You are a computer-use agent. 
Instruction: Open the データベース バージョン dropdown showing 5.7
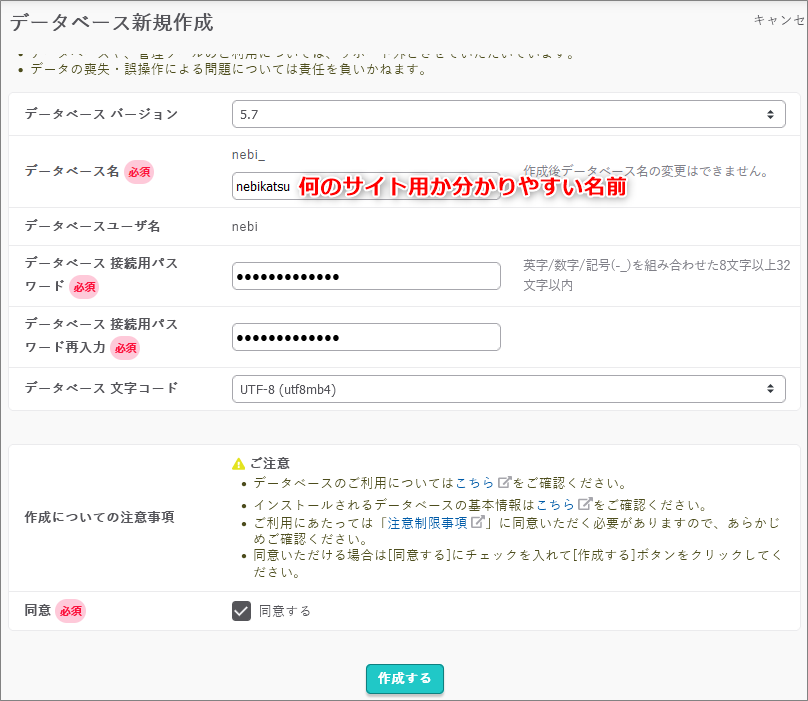pos(508,115)
